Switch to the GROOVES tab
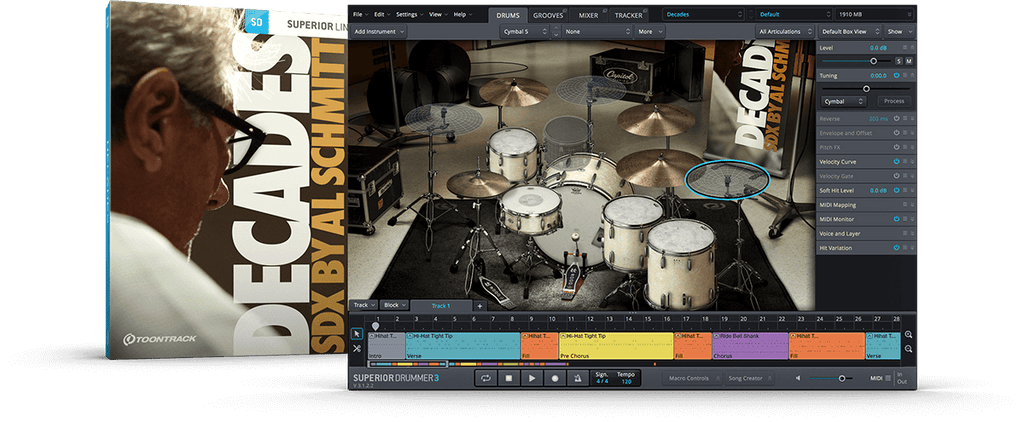Image resolution: width=1024 pixels, height=422 pixels. [547, 14]
